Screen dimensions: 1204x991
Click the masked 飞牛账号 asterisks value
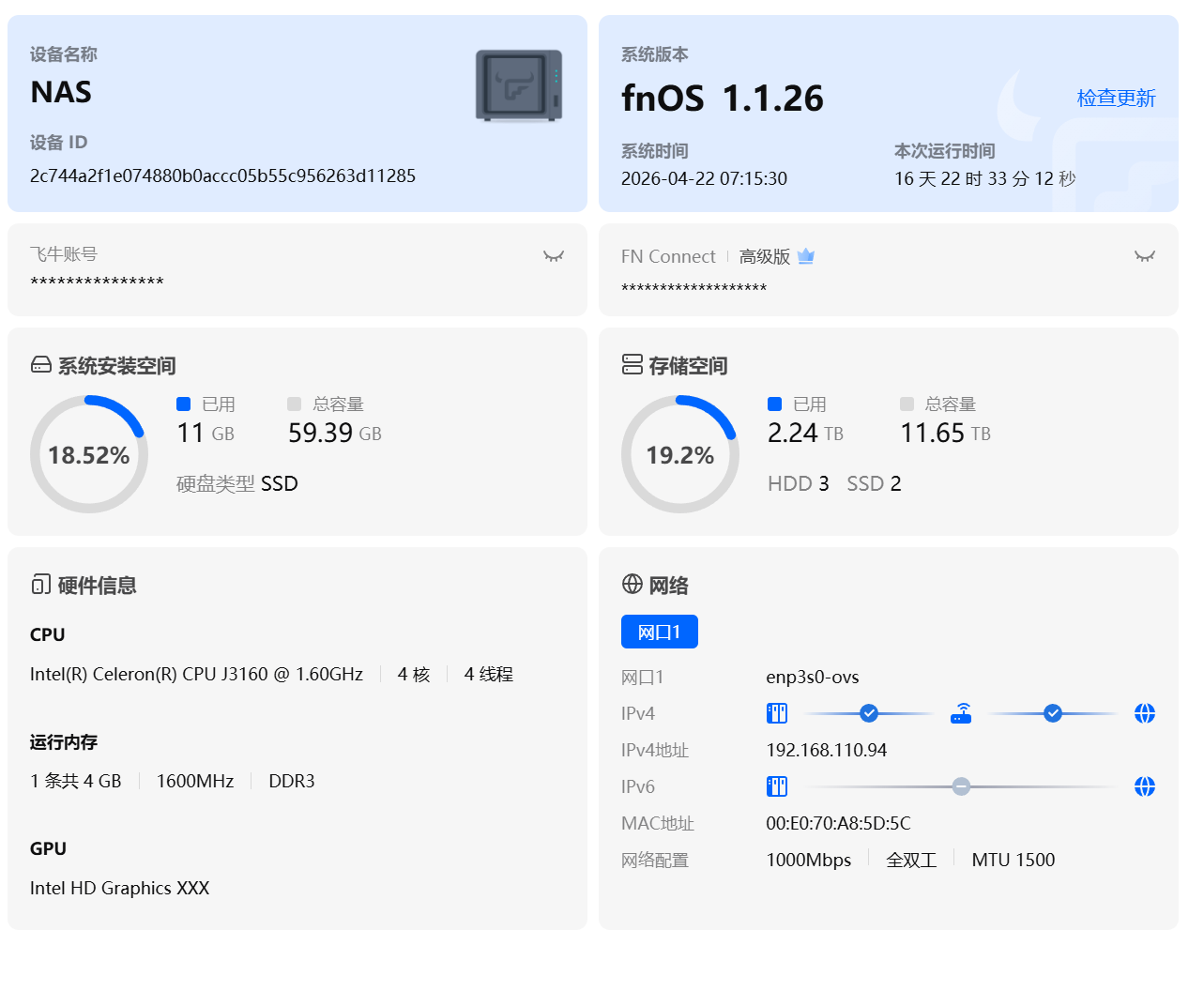coord(97,282)
